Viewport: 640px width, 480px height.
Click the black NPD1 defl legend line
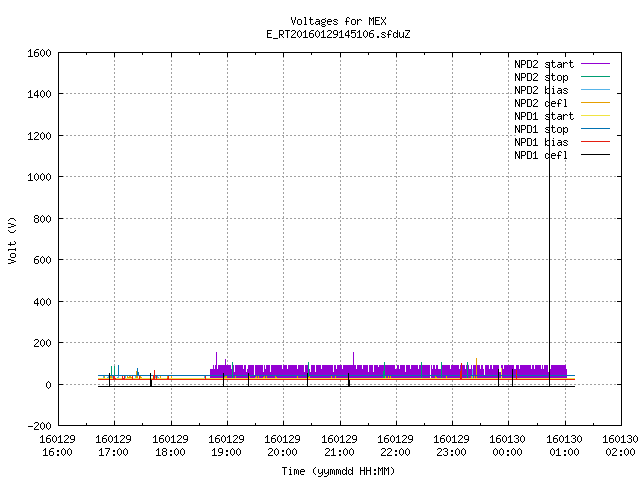click(595, 155)
